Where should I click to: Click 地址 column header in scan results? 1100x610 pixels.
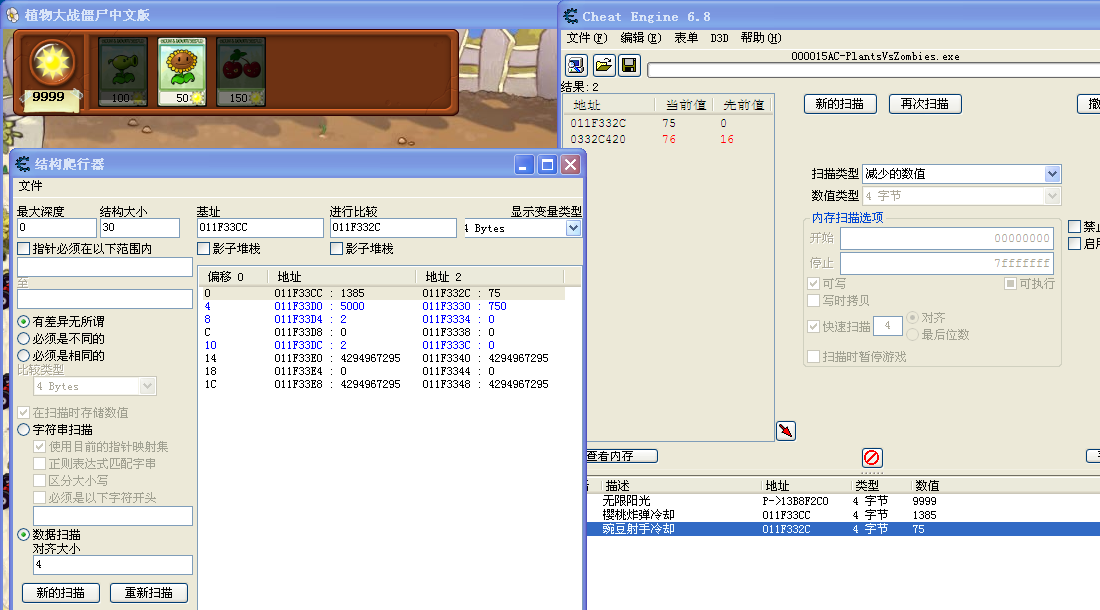pyautogui.click(x=610, y=105)
